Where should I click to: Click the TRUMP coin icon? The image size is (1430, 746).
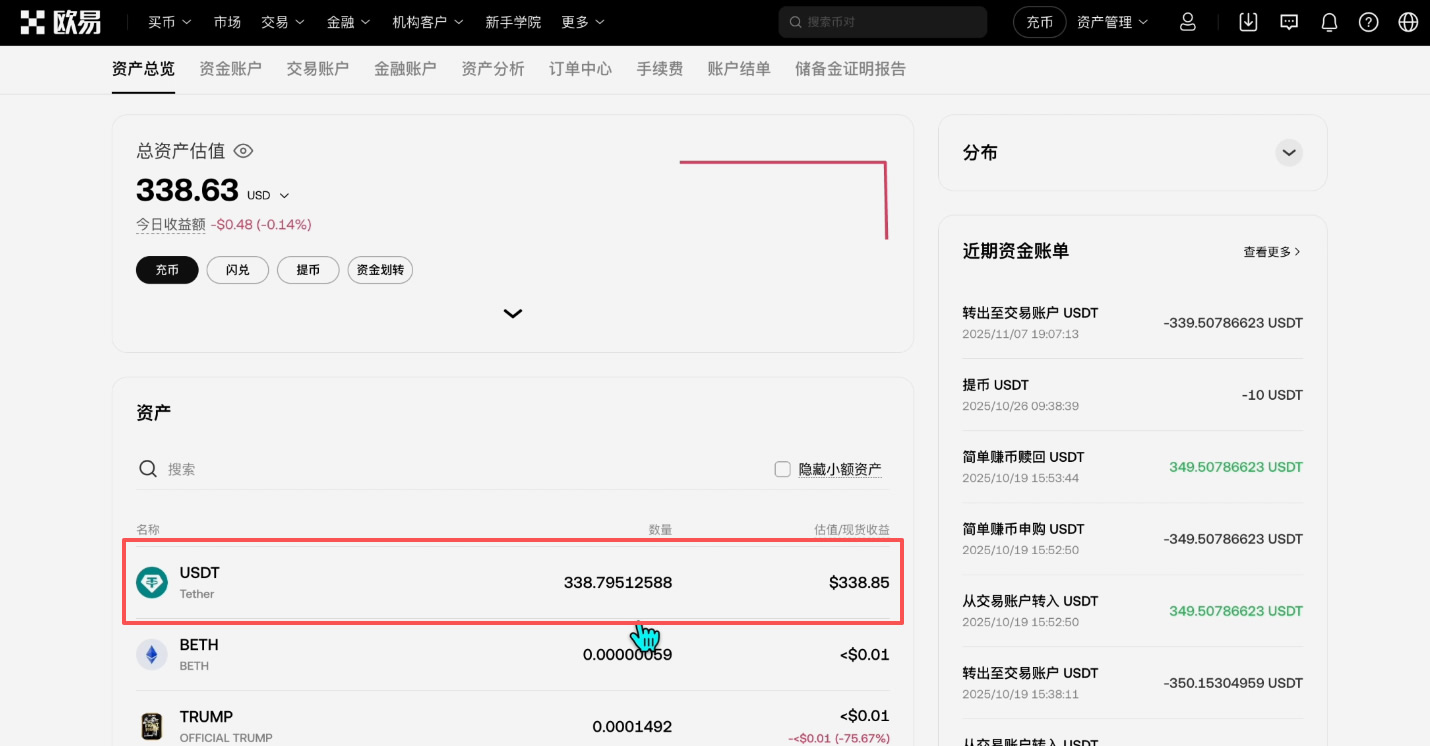(152, 726)
